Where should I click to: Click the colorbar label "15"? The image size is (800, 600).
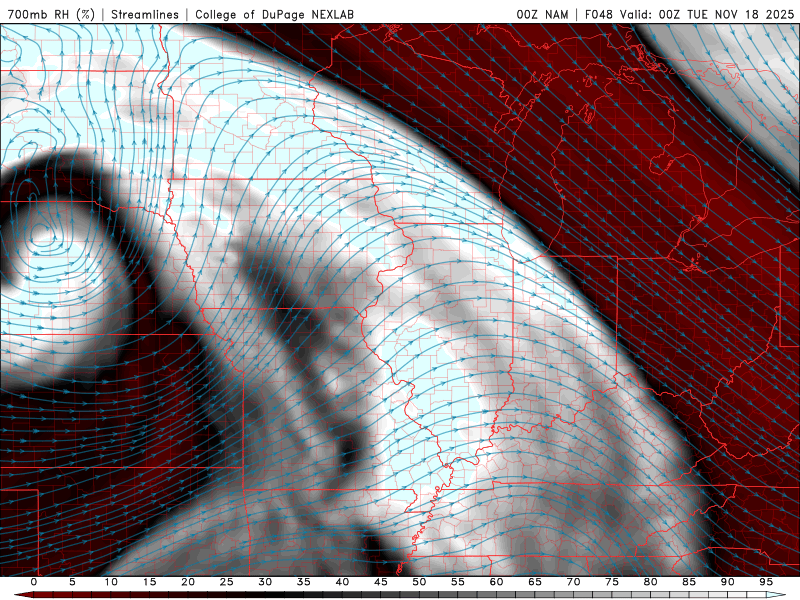coord(149,582)
